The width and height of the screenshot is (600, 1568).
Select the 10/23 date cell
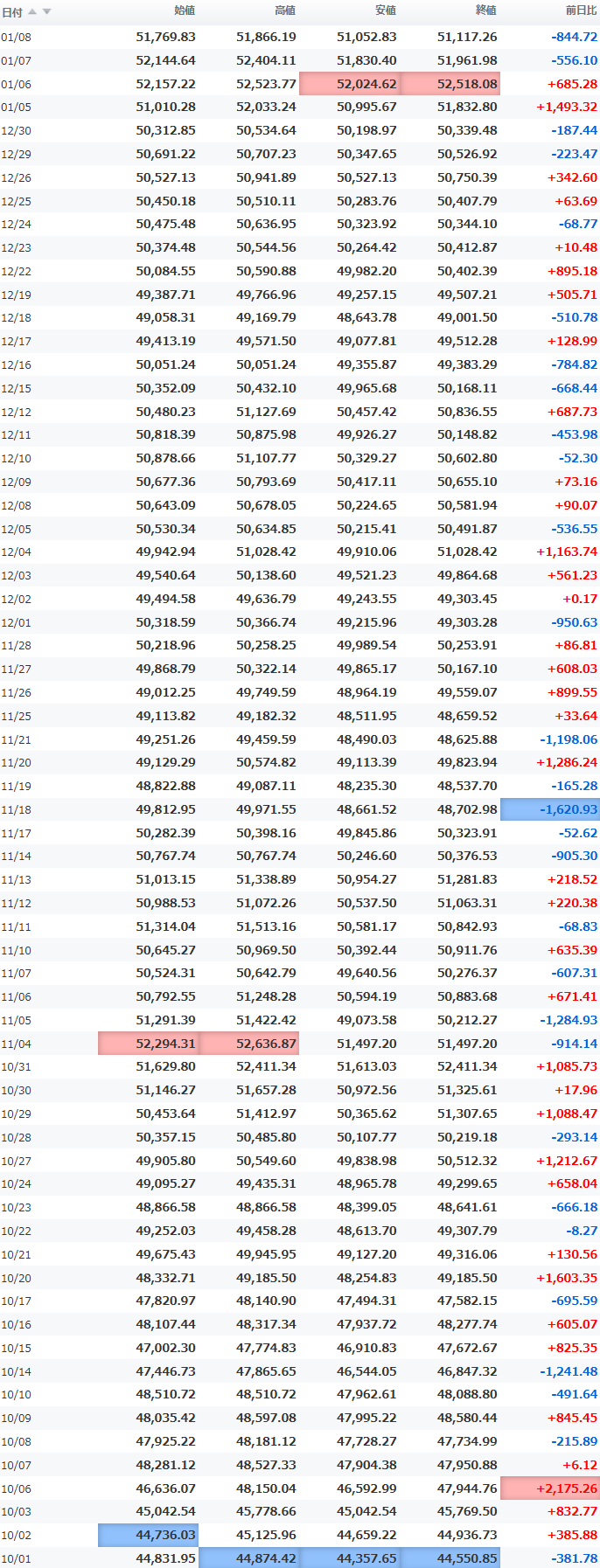point(16,1208)
